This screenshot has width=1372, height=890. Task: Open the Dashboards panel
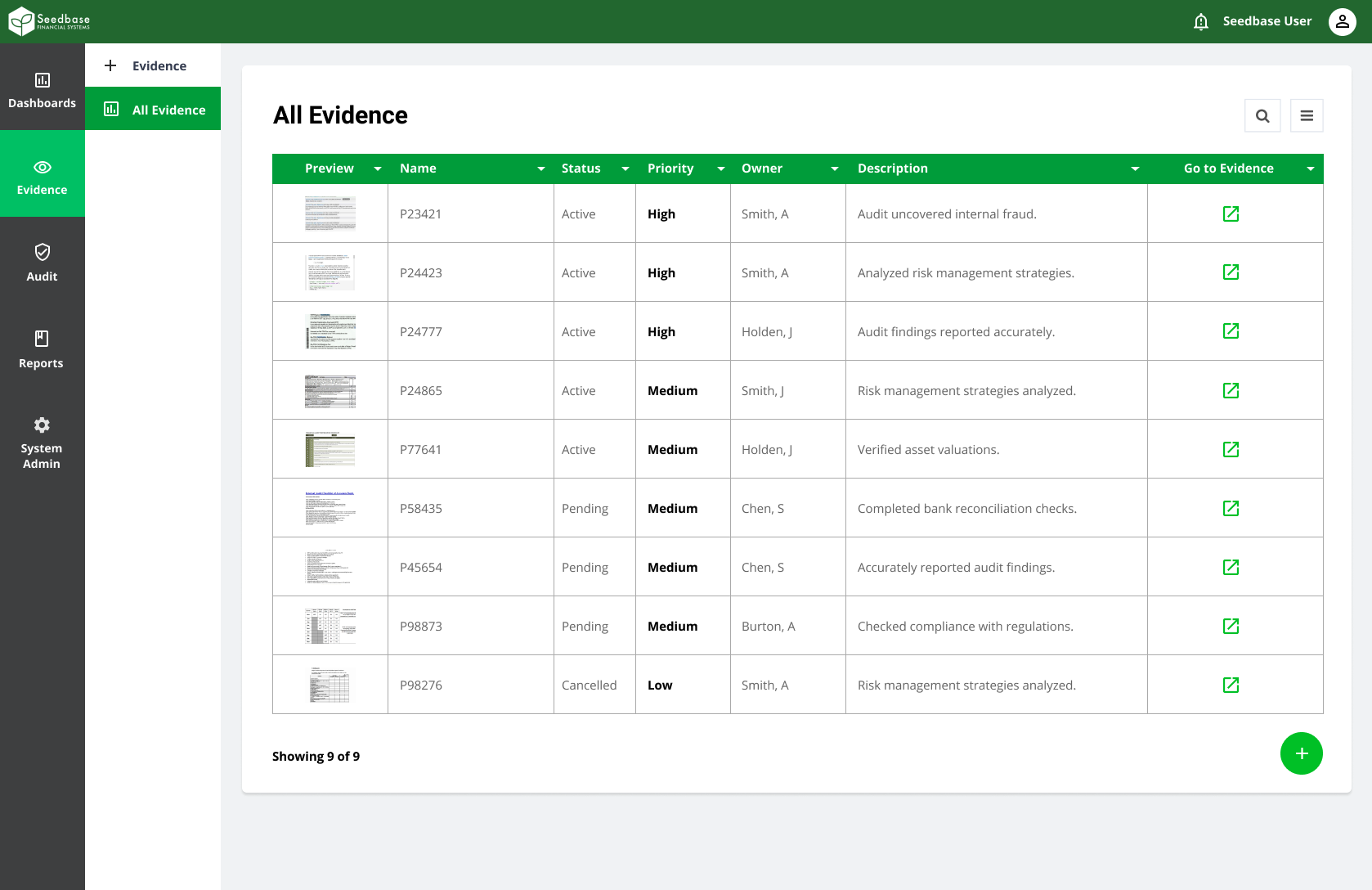point(42,88)
